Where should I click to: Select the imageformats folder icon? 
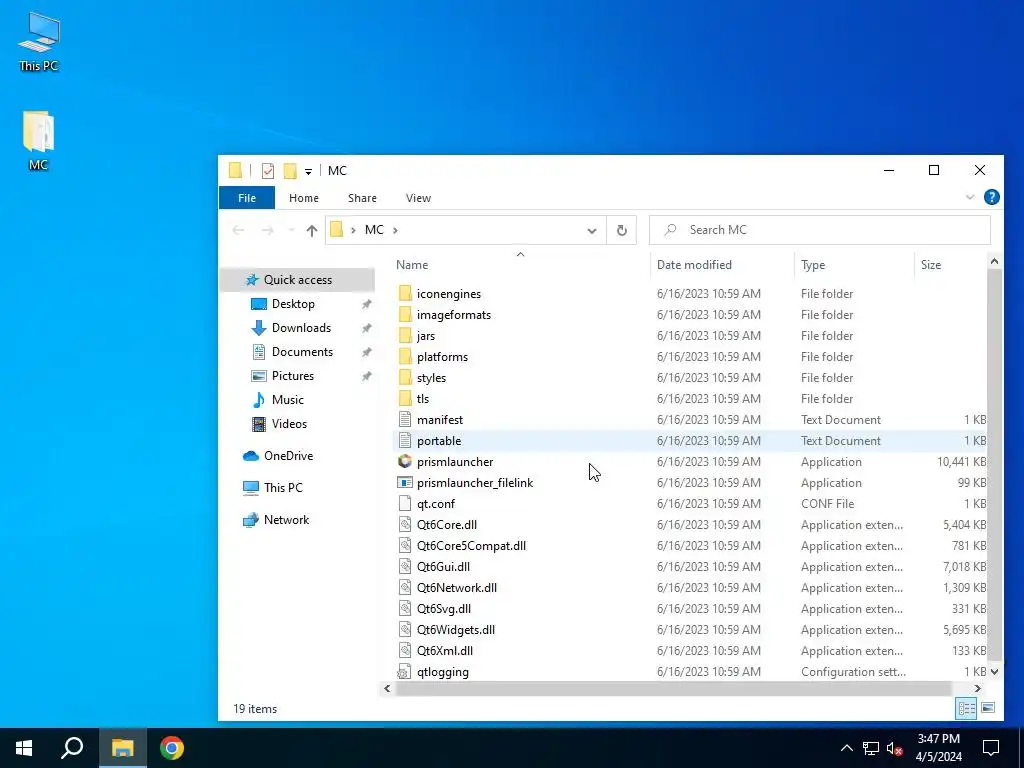405,314
